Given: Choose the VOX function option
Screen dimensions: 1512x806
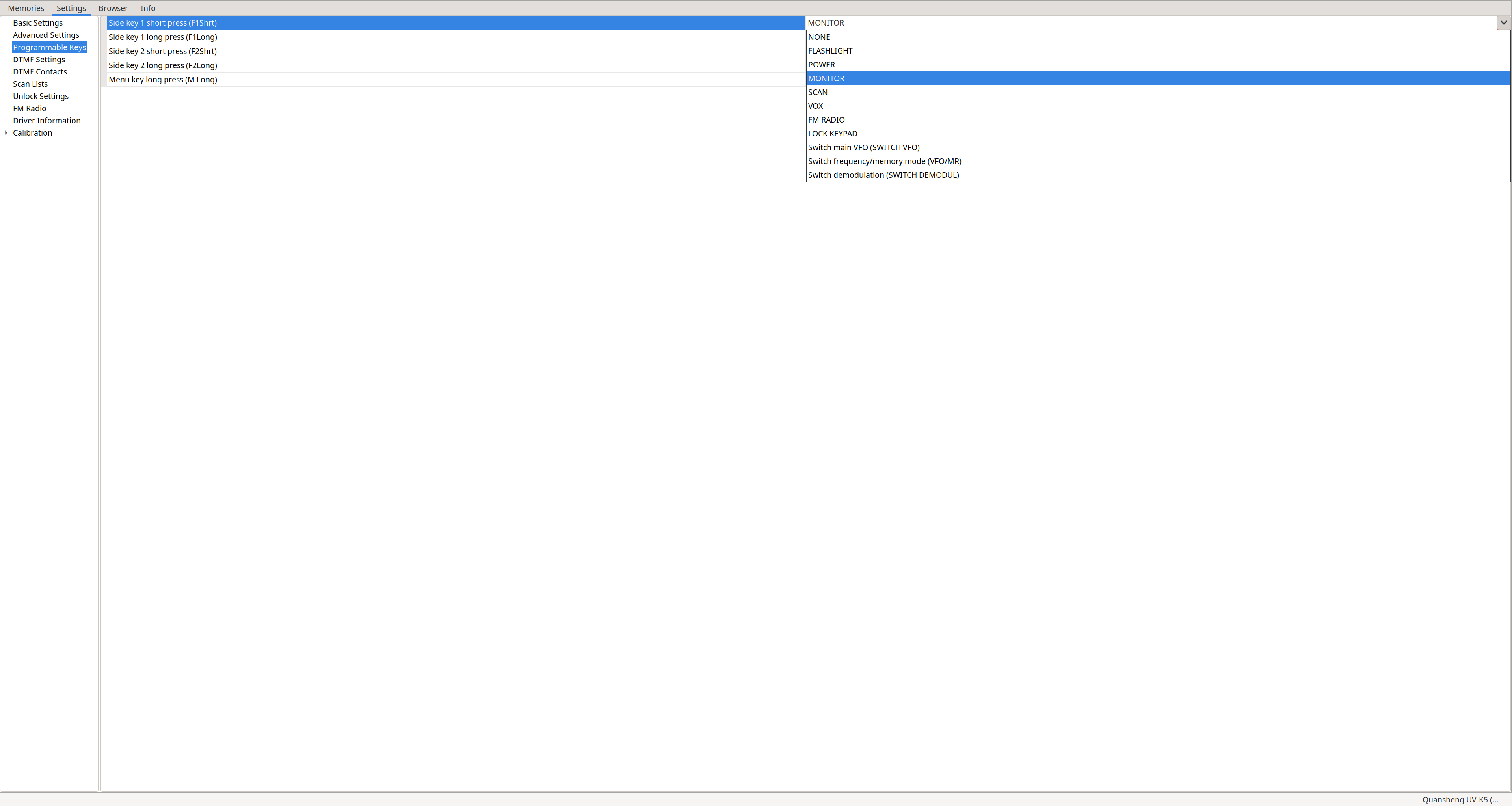Looking at the screenshot, I should pos(815,106).
